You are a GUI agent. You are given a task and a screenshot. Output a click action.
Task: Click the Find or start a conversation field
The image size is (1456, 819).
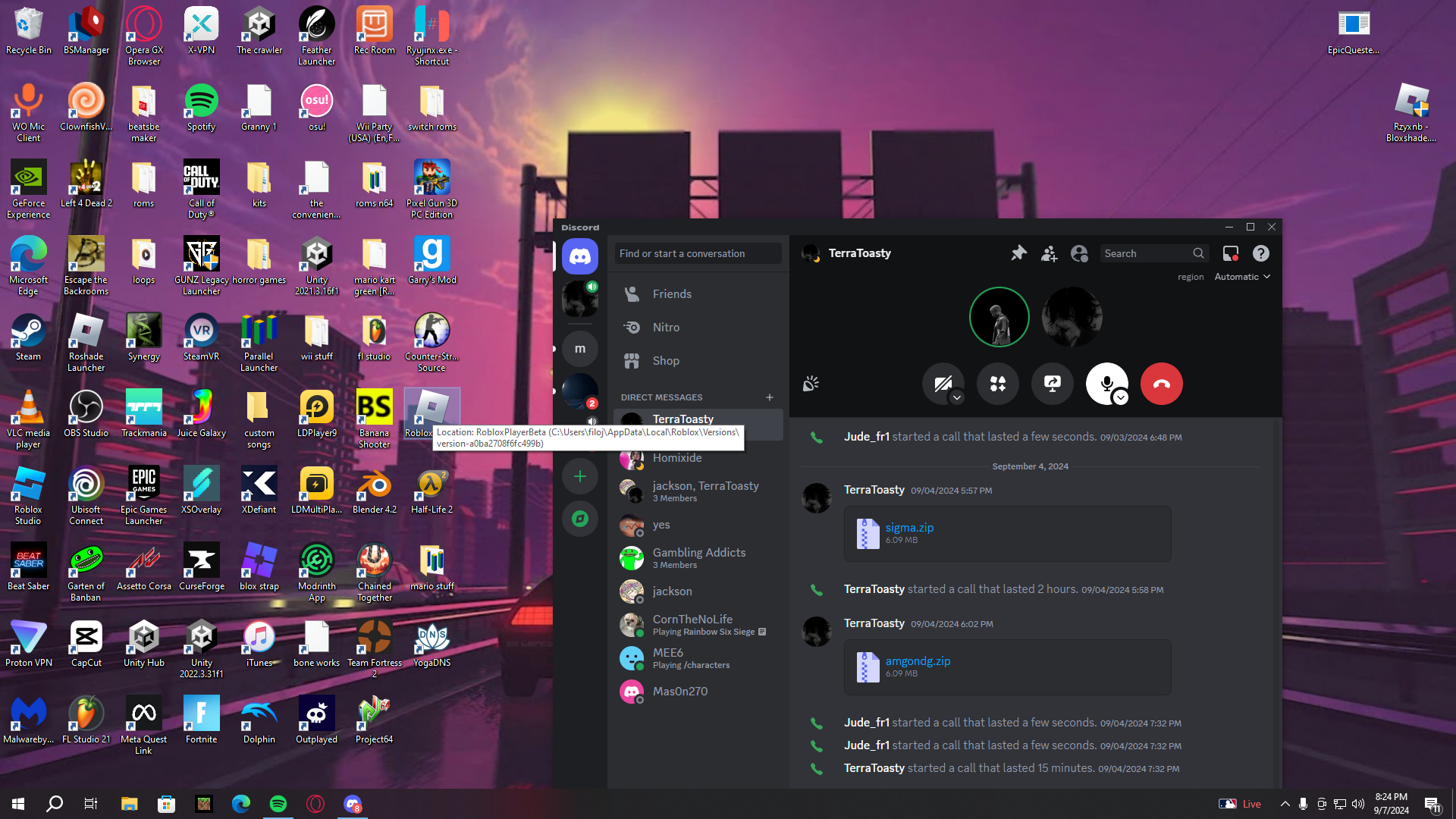click(697, 253)
